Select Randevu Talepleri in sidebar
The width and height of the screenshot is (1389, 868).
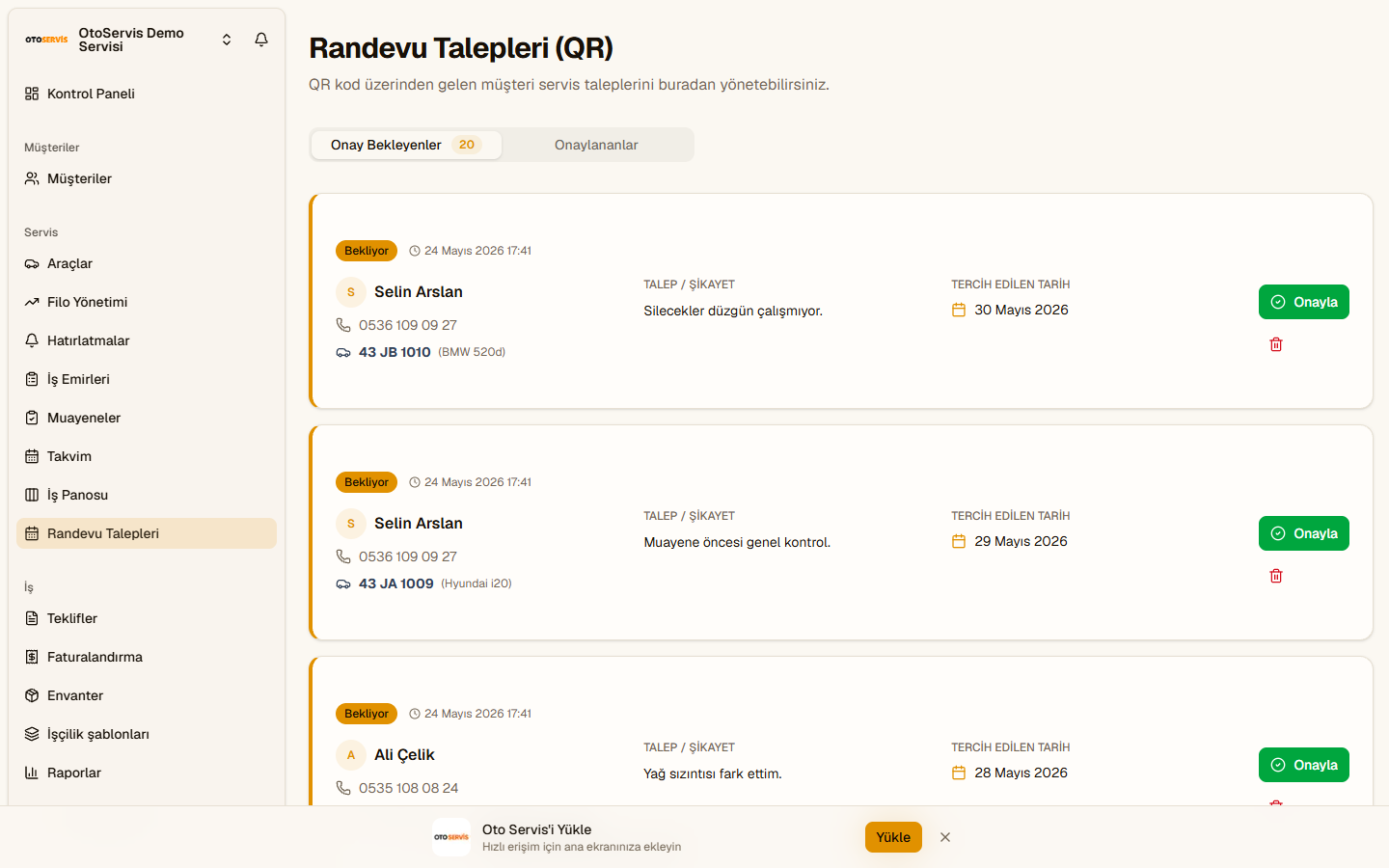(x=147, y=533)
